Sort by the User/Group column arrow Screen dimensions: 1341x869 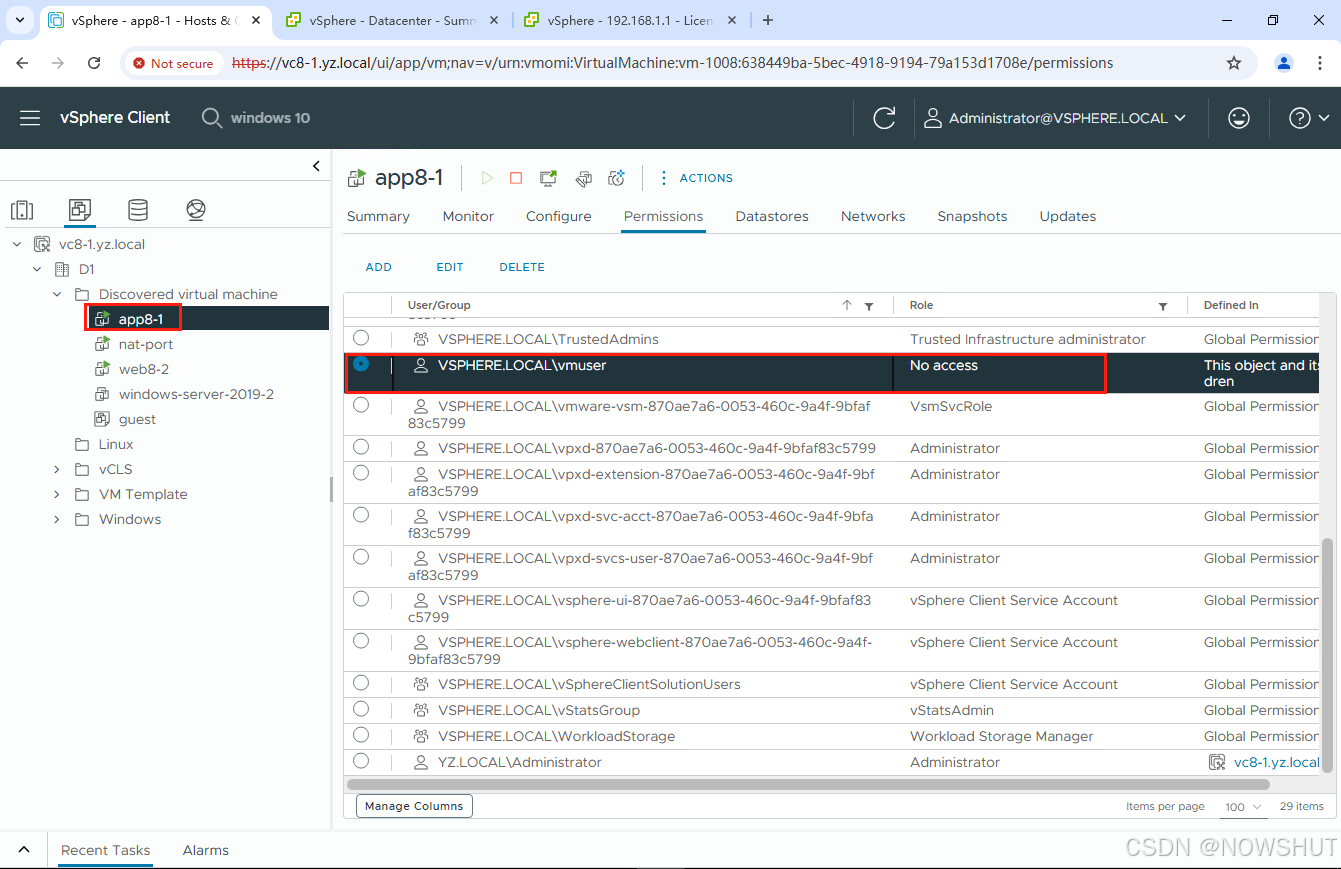[x=847, y=305]
